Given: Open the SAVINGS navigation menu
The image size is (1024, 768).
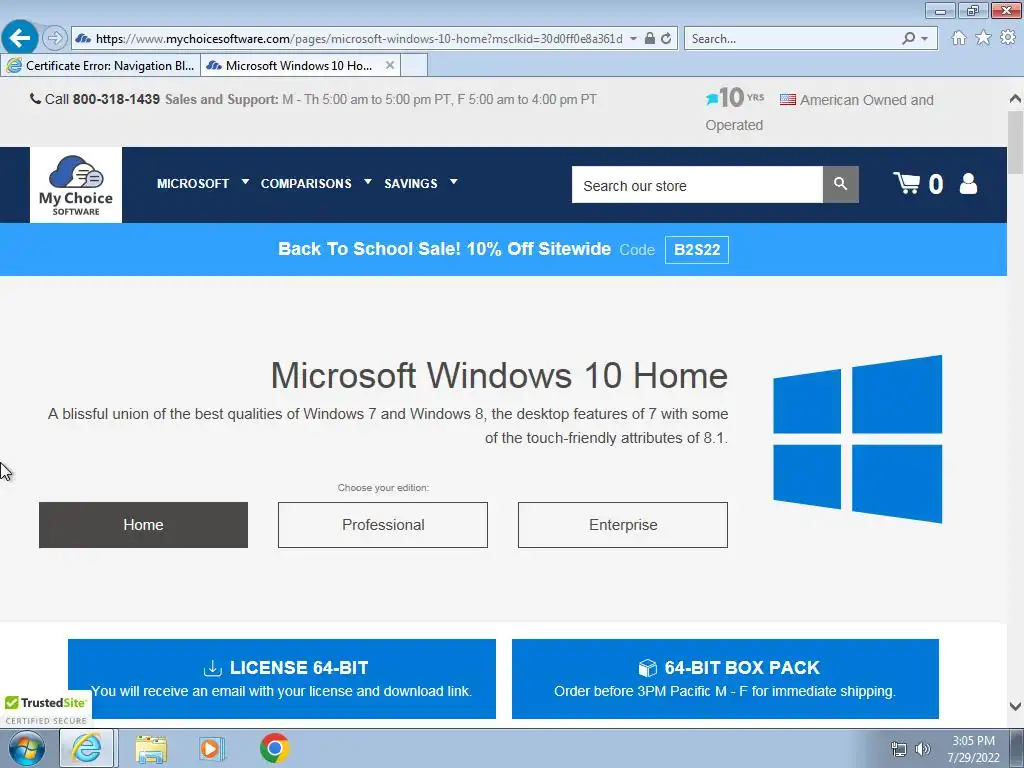Looking at the screenshot, I should 411,184.
